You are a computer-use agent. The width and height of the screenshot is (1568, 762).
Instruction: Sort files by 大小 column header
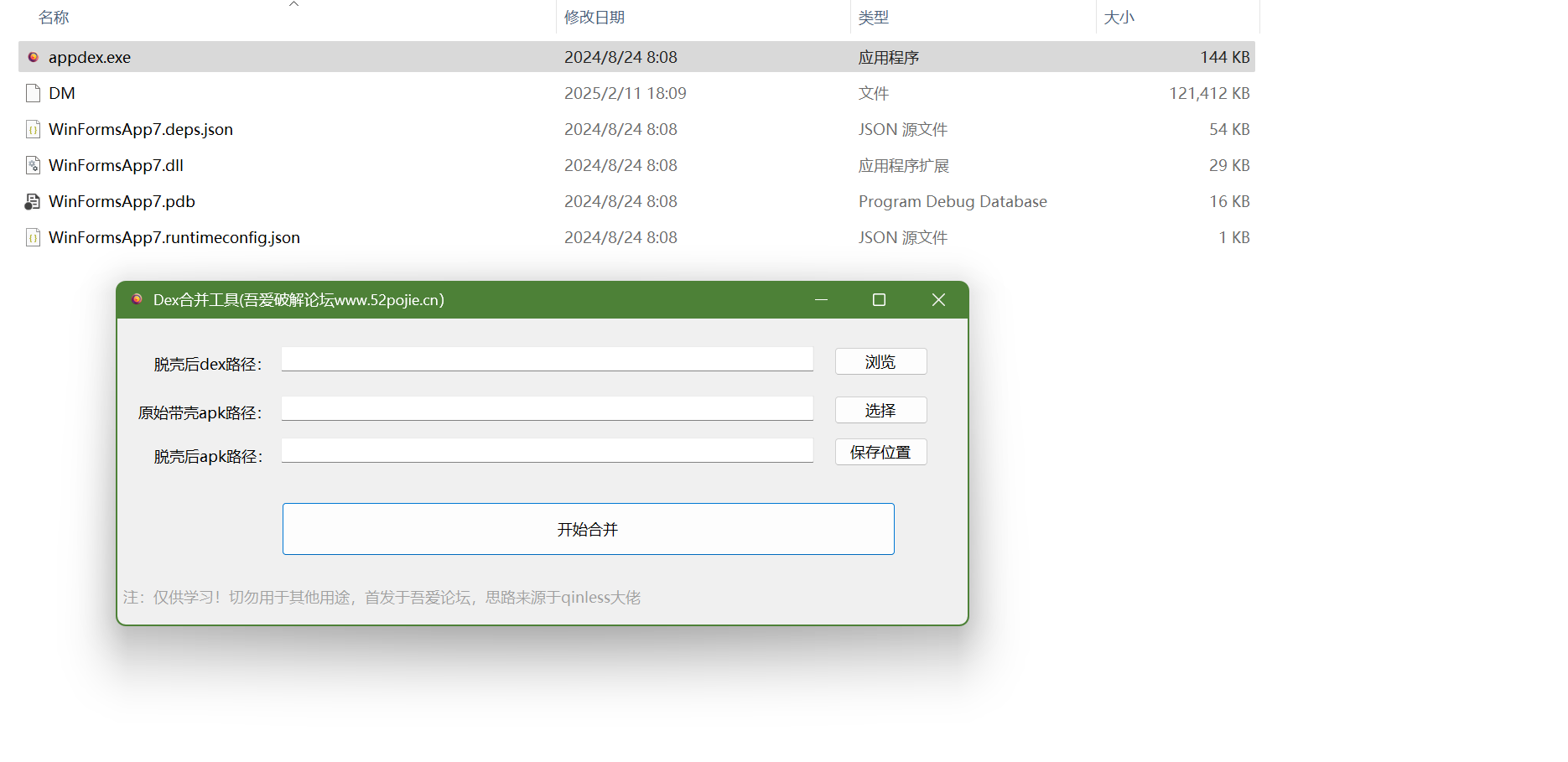tap(1119, 18)
